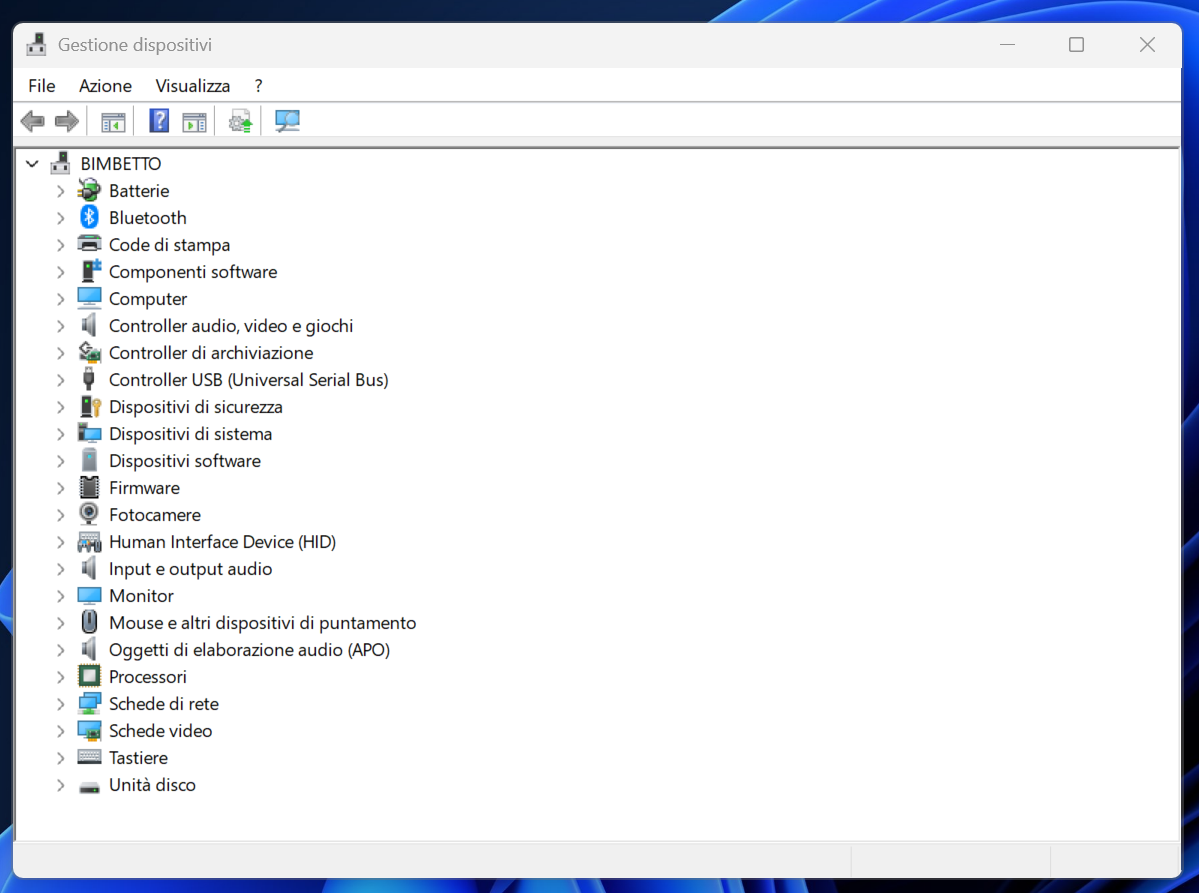Click the Schede video icon
The image size is (1199, 893).
point(89,731)
